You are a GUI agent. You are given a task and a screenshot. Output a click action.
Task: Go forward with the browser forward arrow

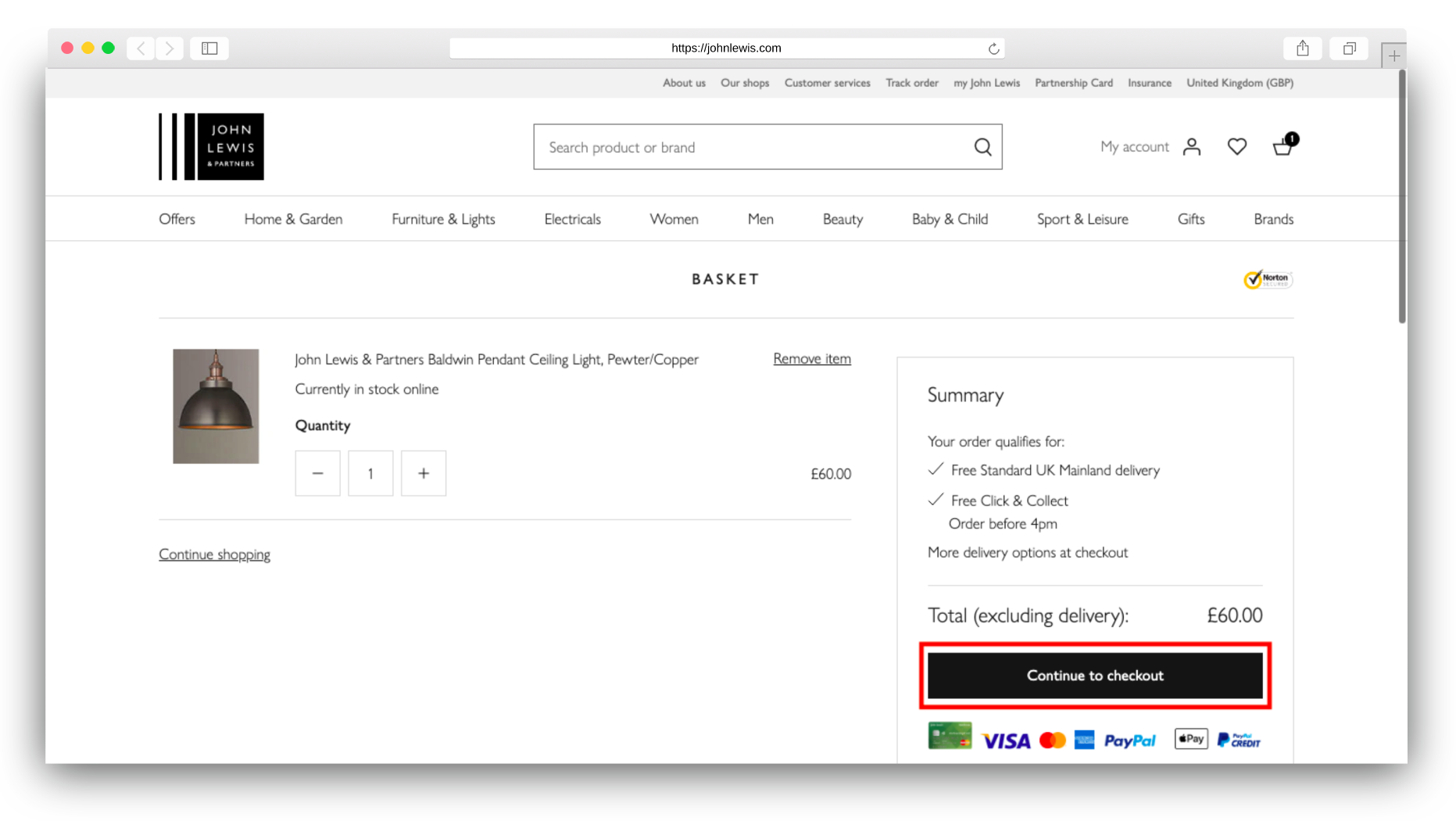coord(170,48)
